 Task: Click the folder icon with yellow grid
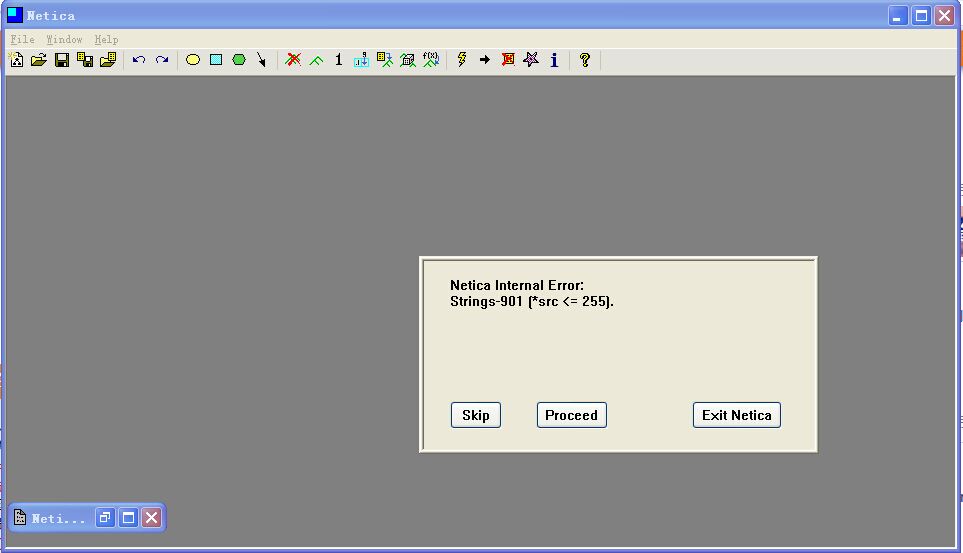[108, 60]
